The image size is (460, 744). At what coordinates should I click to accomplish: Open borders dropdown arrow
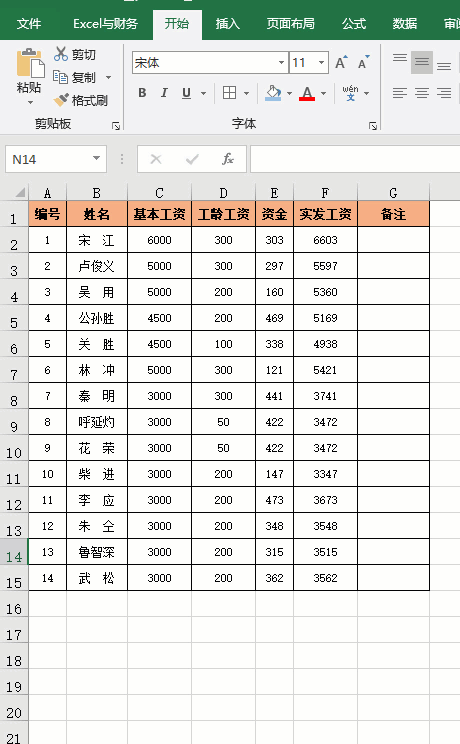[x=246, y=93]
